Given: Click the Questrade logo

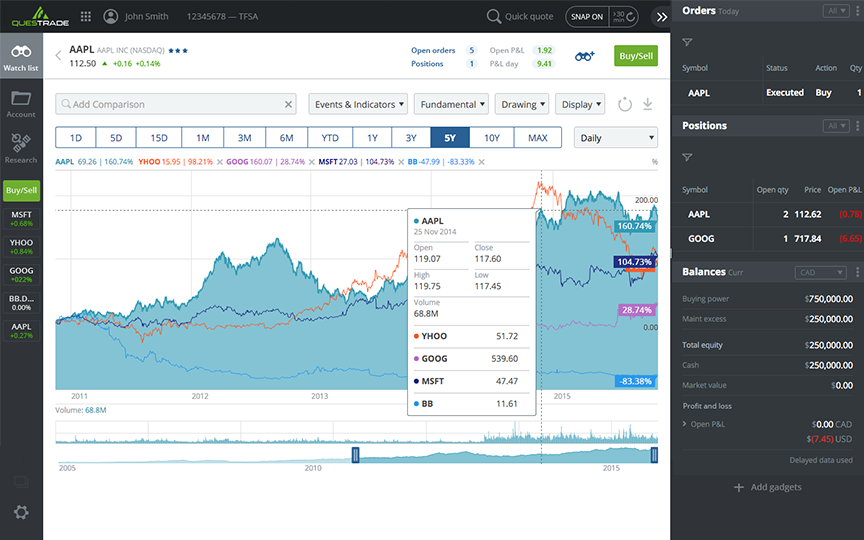Looking at the screenshot, I should 40,17.
